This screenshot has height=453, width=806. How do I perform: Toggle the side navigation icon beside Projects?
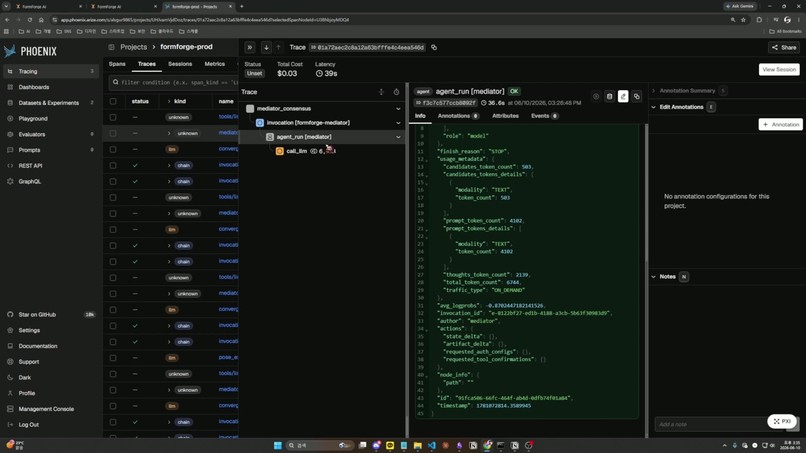[x=112, y=47]
